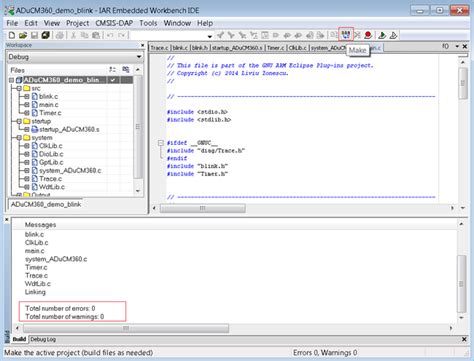Open the Tools menu
The width and height of the screenshot is (474, 361).
click(148, 23)
